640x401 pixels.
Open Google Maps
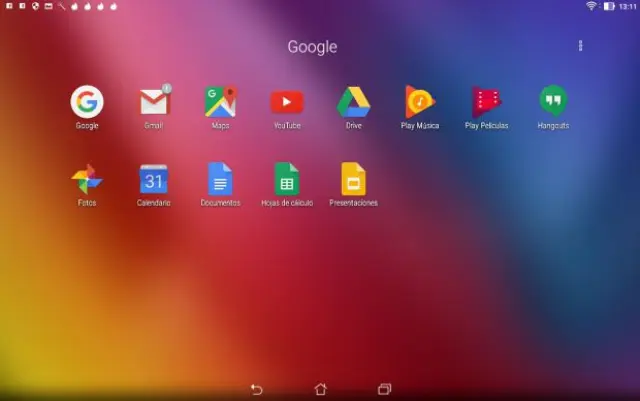tap(220, 101)
